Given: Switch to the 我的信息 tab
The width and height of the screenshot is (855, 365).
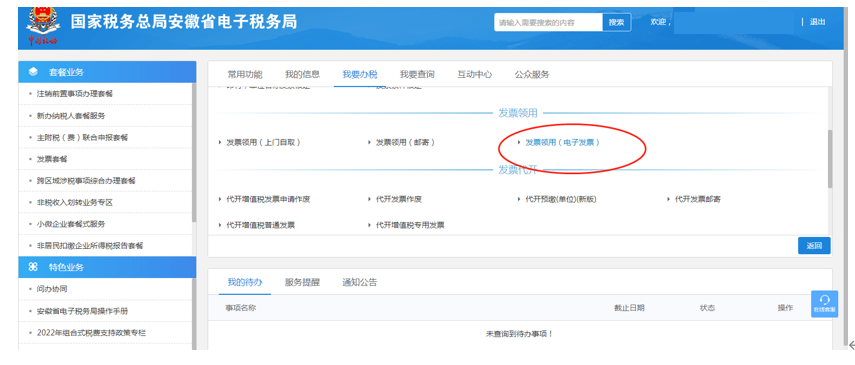Looking at the screenshot, I should click(x=302, y=75).
